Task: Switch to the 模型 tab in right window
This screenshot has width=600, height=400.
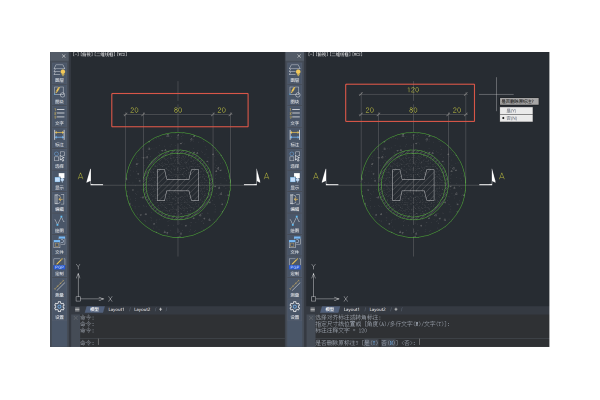Action: point(329,309)
